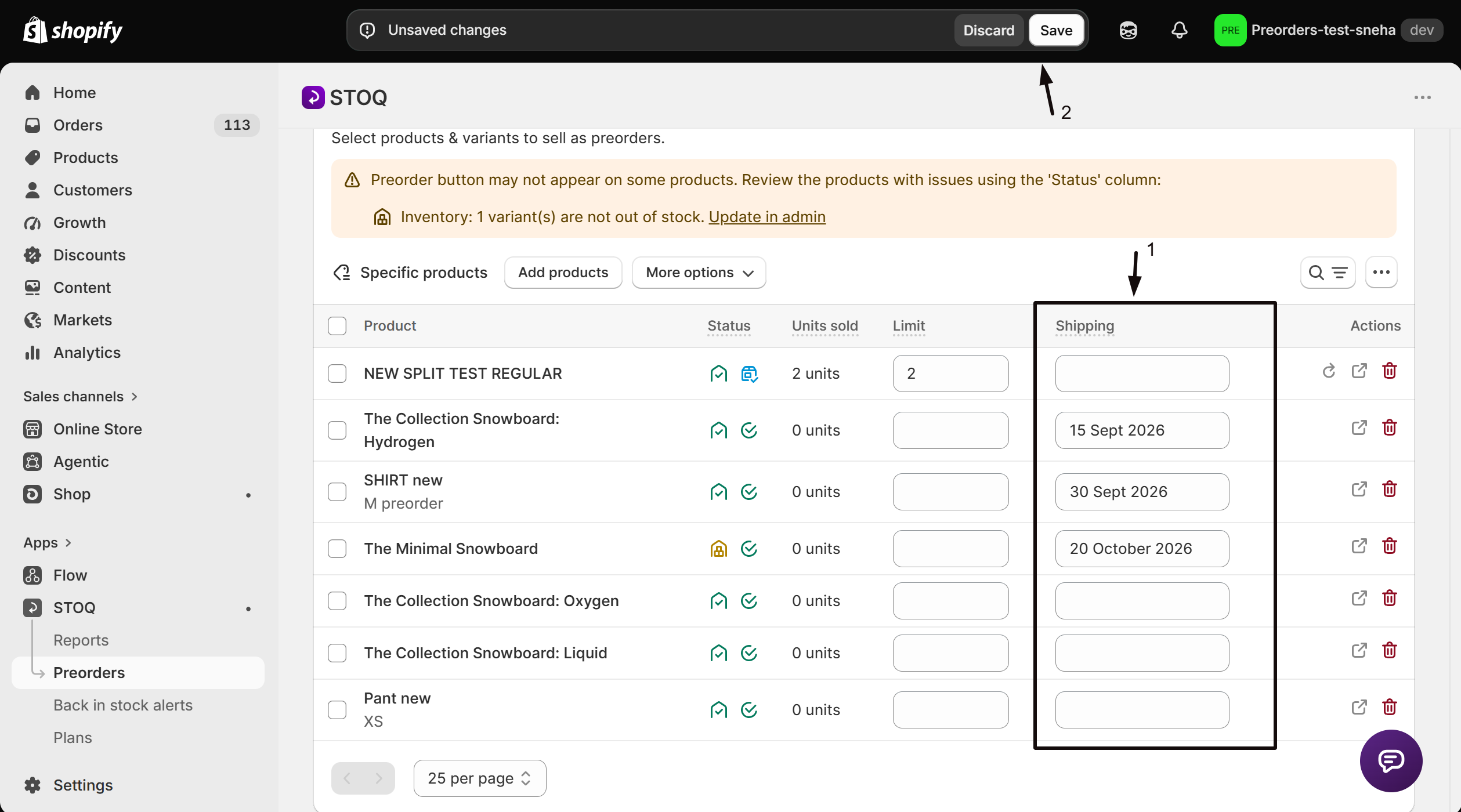Click Unsaved changes alert icon
Viewport: 1461px width, 812px height.
click(367, 30)
